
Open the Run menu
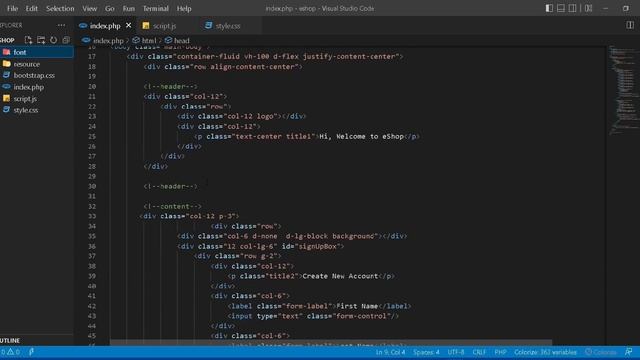coord(129,9)
